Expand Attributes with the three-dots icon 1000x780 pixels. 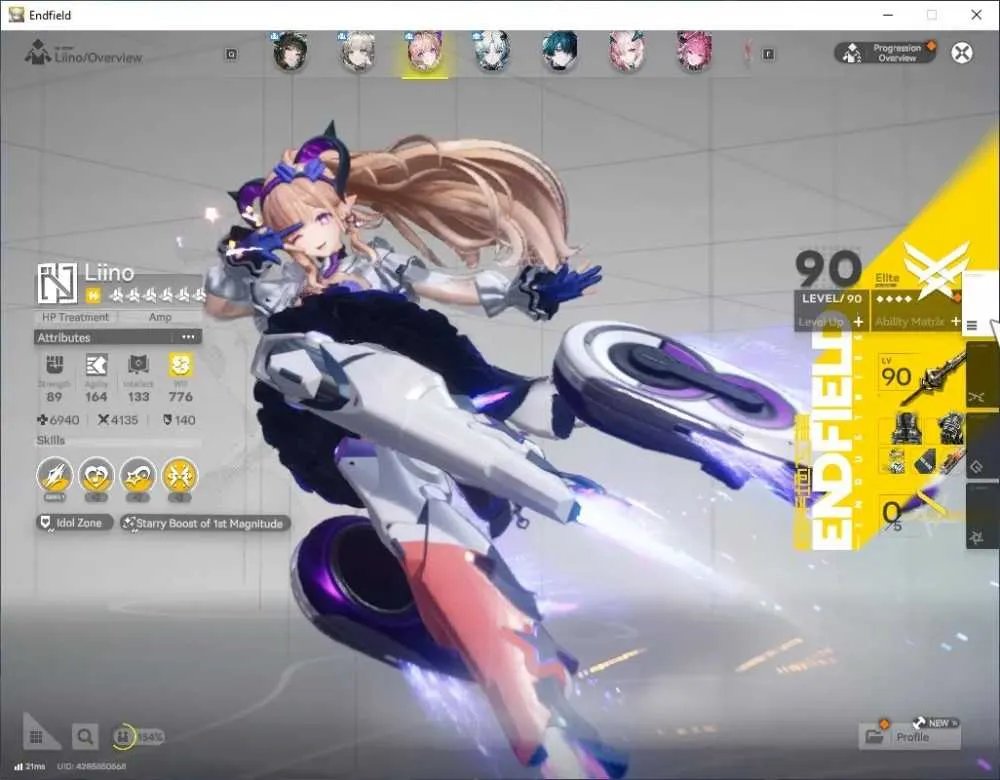tap(188, 337)
